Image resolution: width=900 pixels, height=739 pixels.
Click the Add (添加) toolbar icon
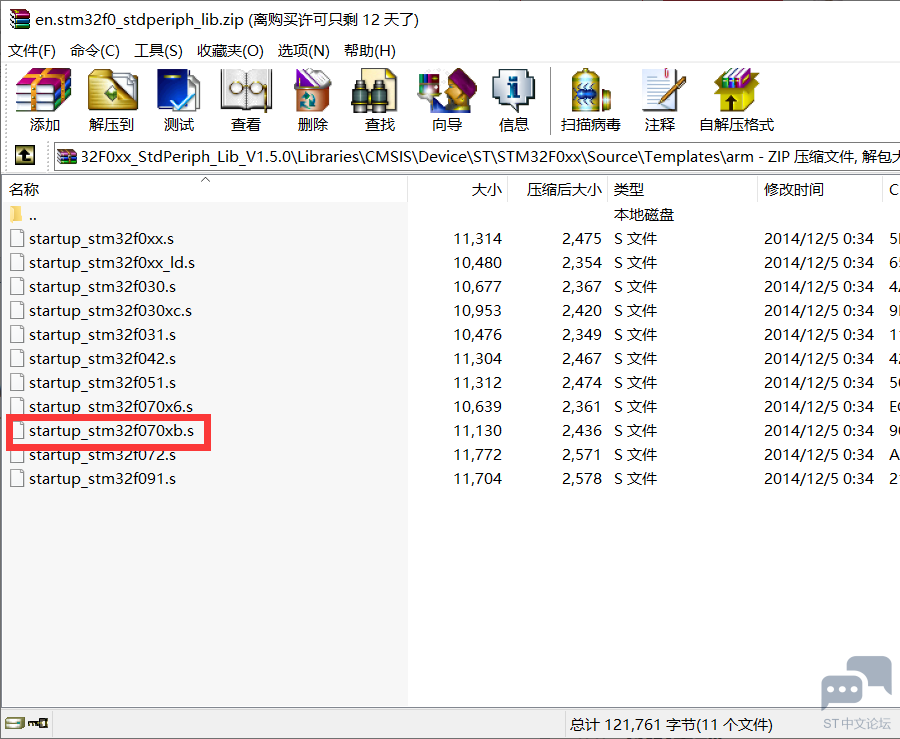point(44,91)
